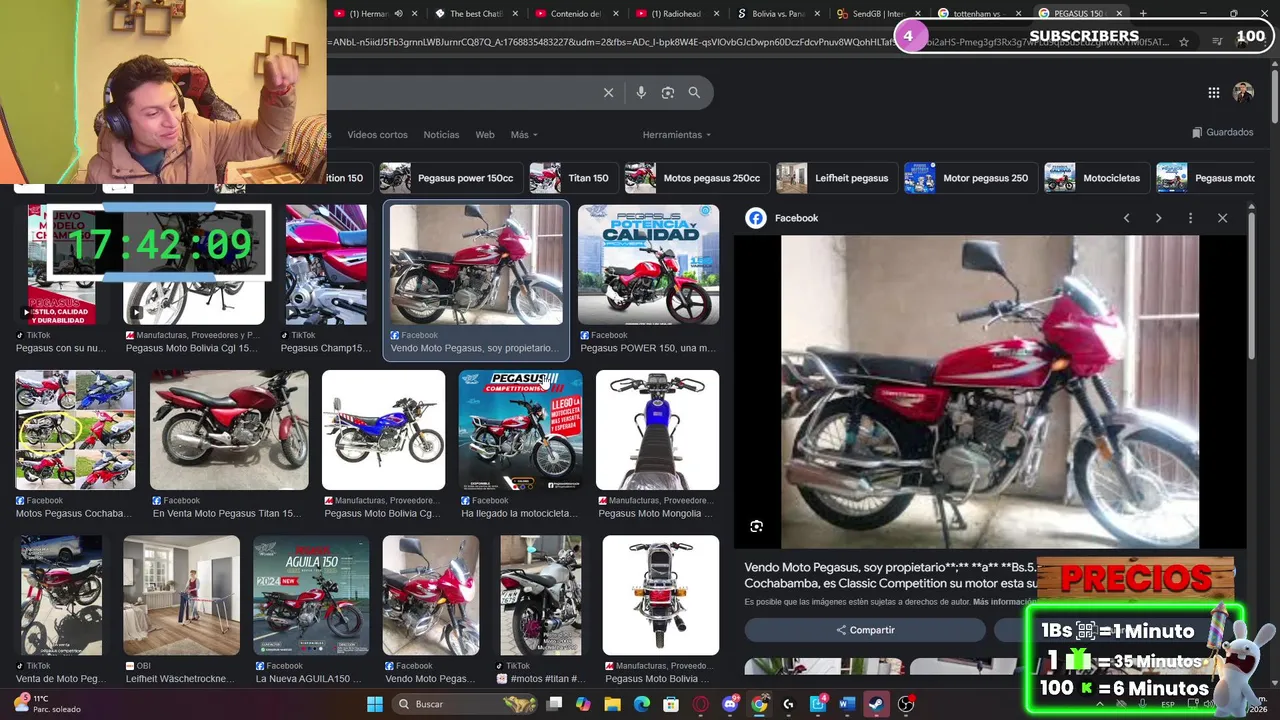The image size is (1280, 720).
Task: Open 'Pegasus Champ15' TikTok result thumbnail
Action: tap(325, 265)
